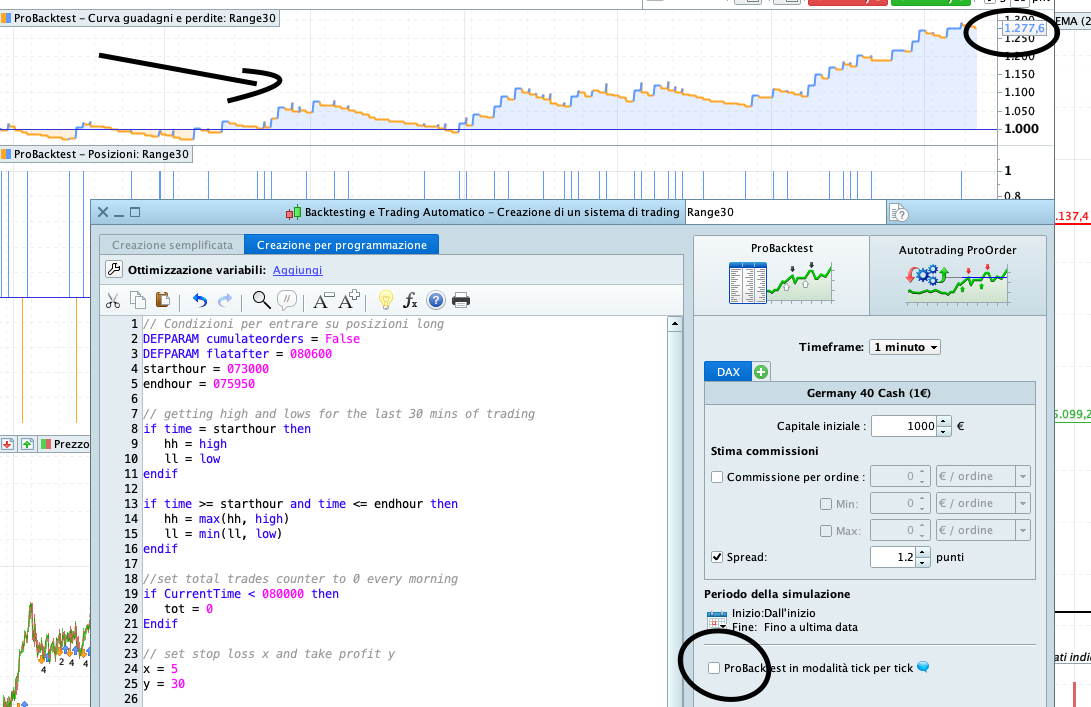Click the candlestick icon beside Prezzo label

tap(46, 444)
